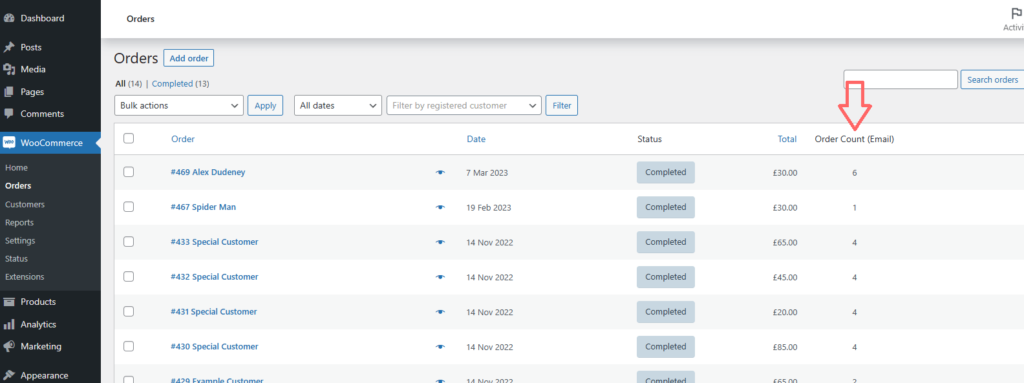Click the £85.00 total cell
1024x383 pixels.
785,347
